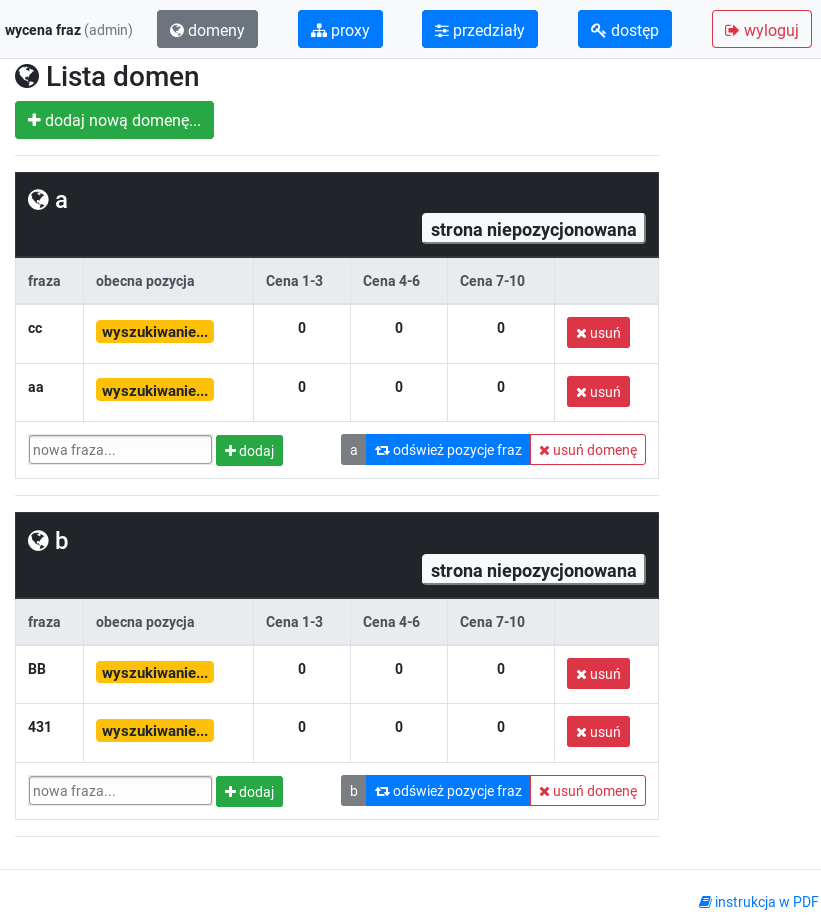Delete domain b with usuń domenę
This screenshot has width=821, height=918.
tap(588, 791)
